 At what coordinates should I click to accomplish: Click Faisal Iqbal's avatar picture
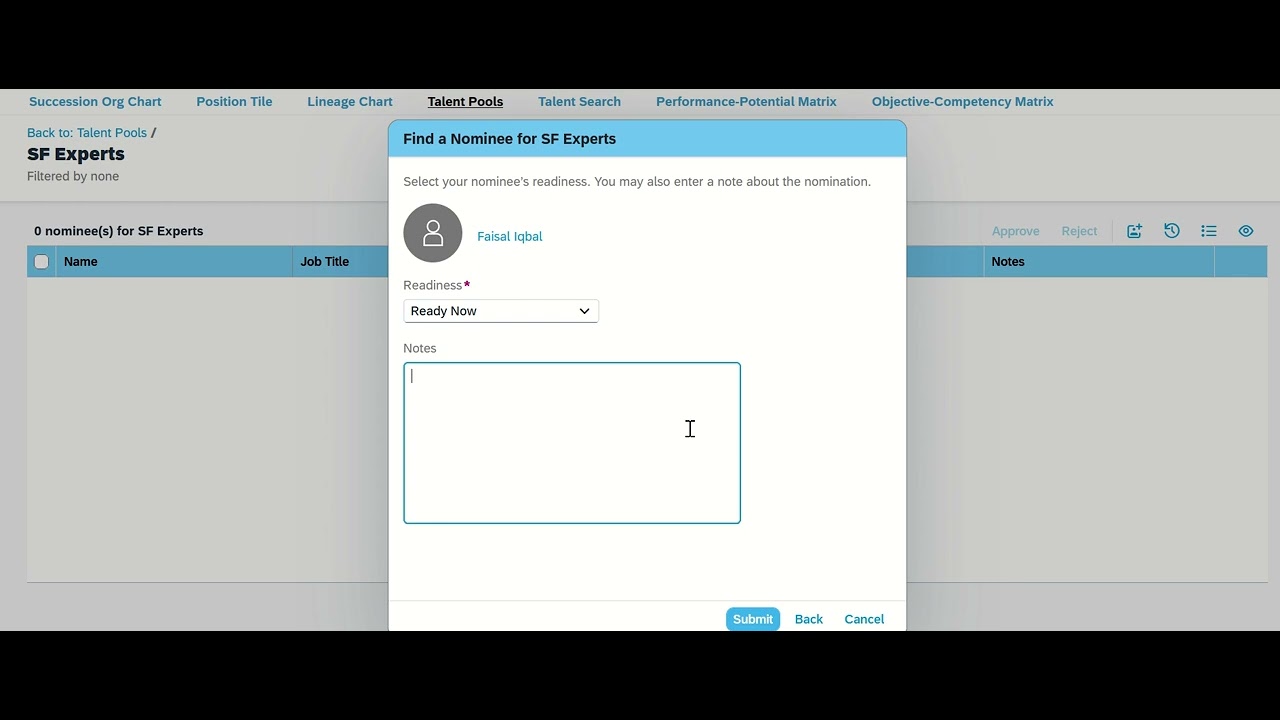[433, 233]
